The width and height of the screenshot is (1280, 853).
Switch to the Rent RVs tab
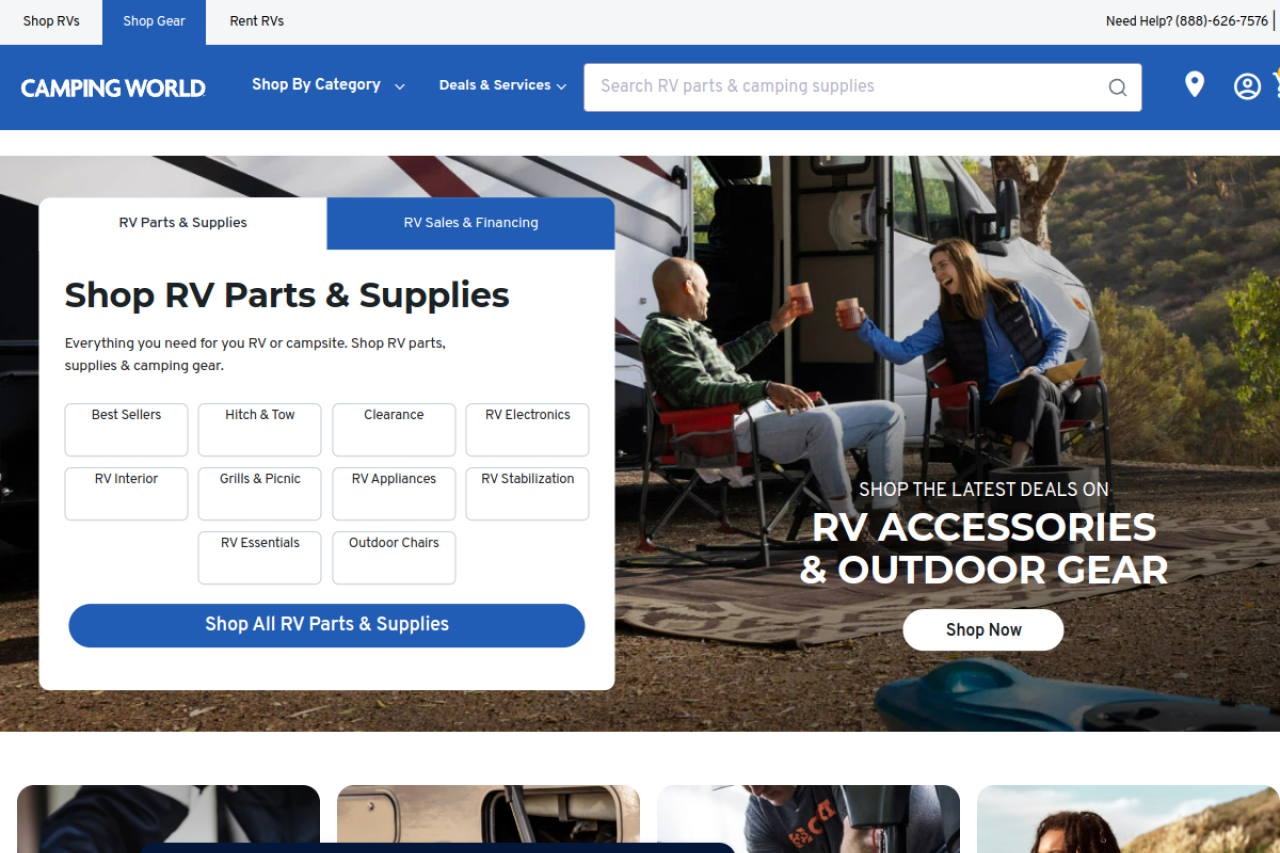click(257, 21)
